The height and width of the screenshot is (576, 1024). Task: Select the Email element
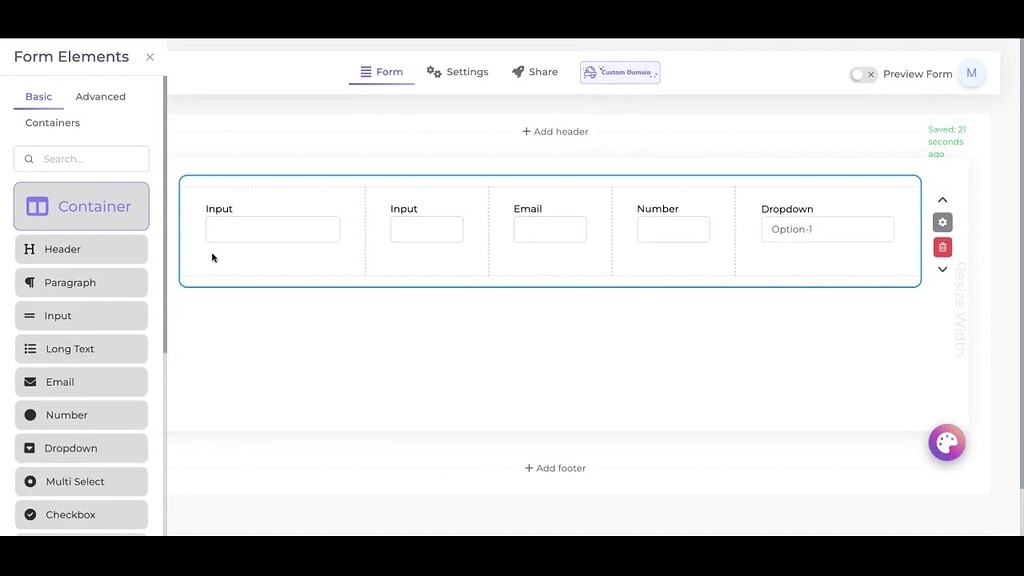tap(80, 381)
